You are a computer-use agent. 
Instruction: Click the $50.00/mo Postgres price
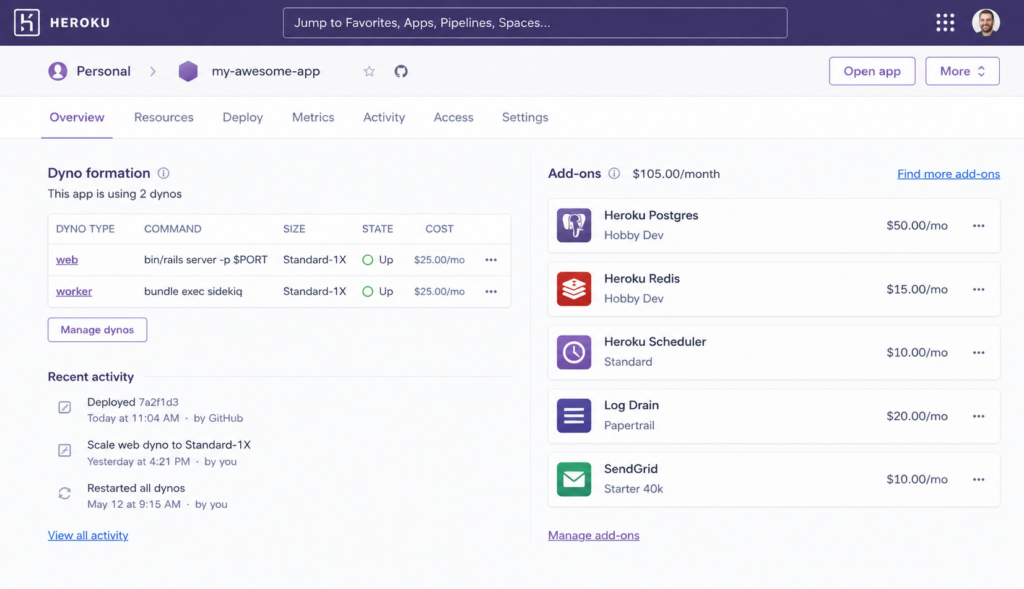(x=917, y=226)
